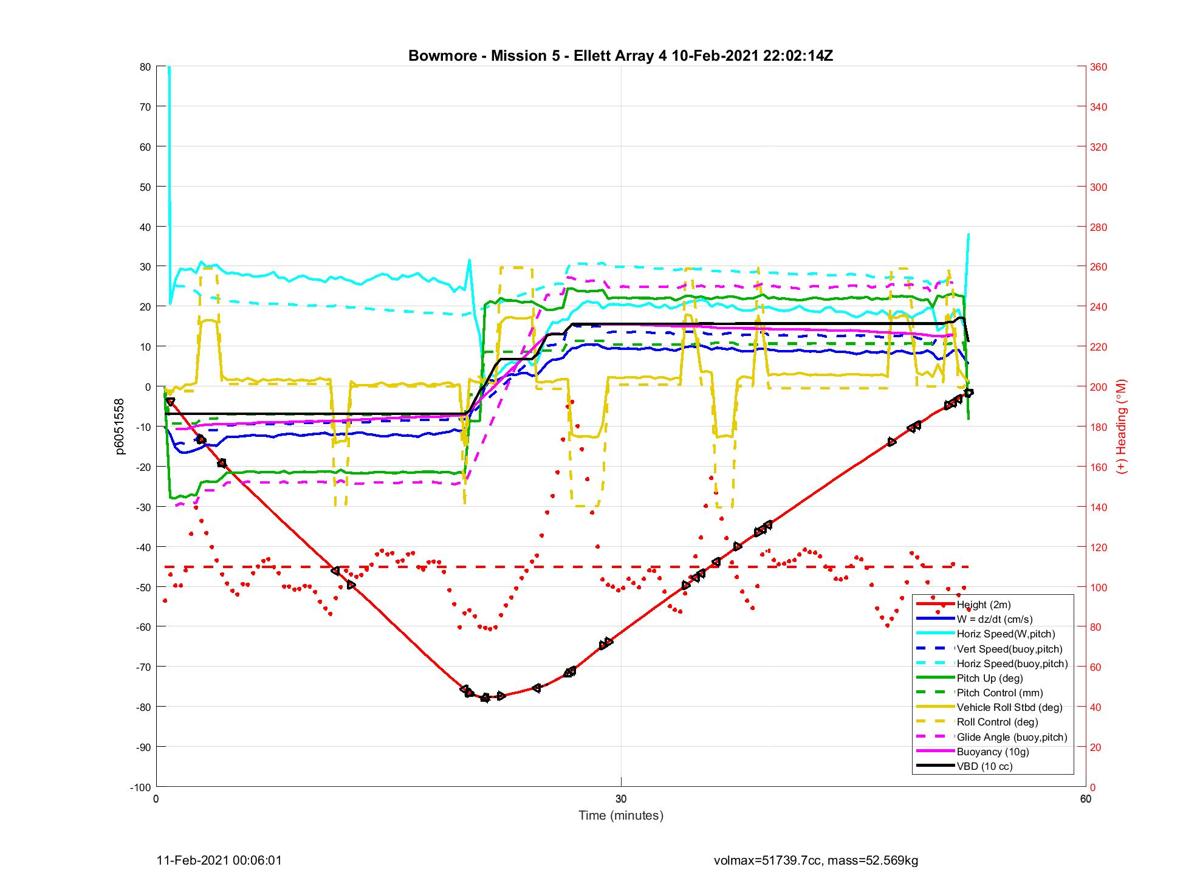Select the red heading-axis tick label "100"

click(x=1100, y=587)
